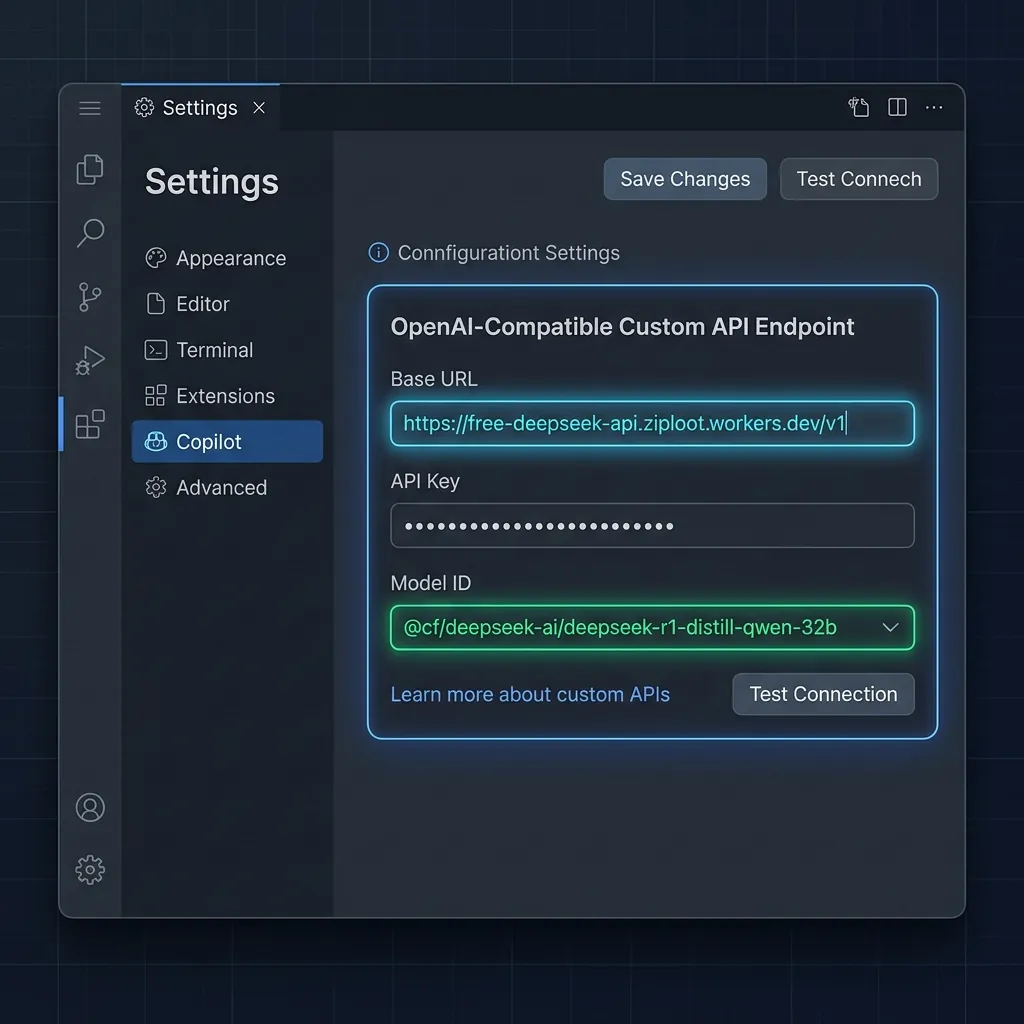Click the info icon beside Connfigurationt Settings
Image resolution: width=1024 pixels, height=1024 pixels.
(x=379, y=252)
